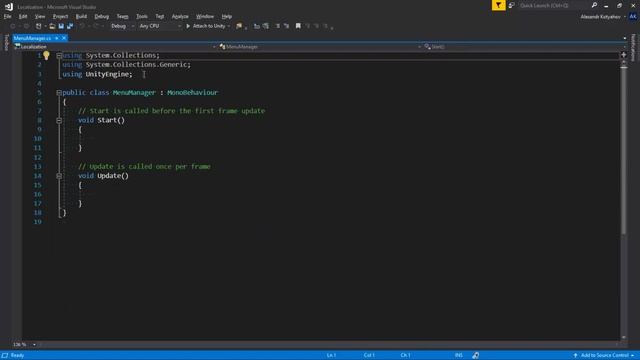Click the Undo toolbar icon
The height and width of the screenshot is (360, 640).
(x=82, y=26)
